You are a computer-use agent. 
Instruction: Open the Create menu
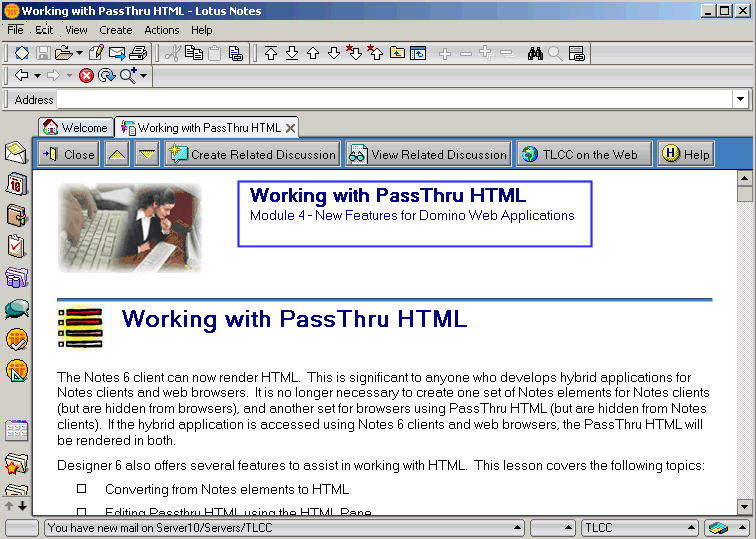[x=116, y=30]
